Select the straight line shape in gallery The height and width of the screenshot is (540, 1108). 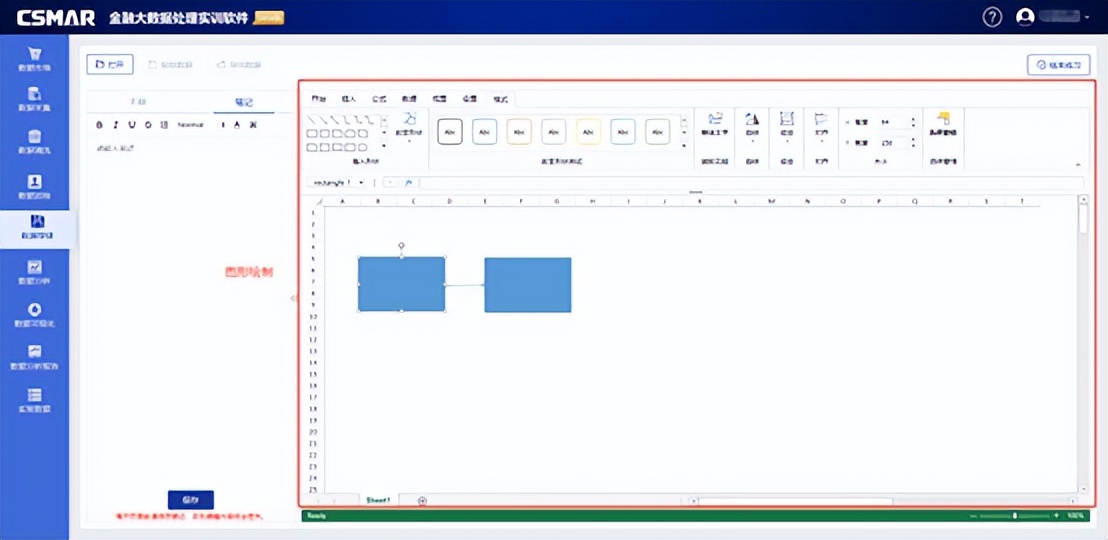point(312,119)
